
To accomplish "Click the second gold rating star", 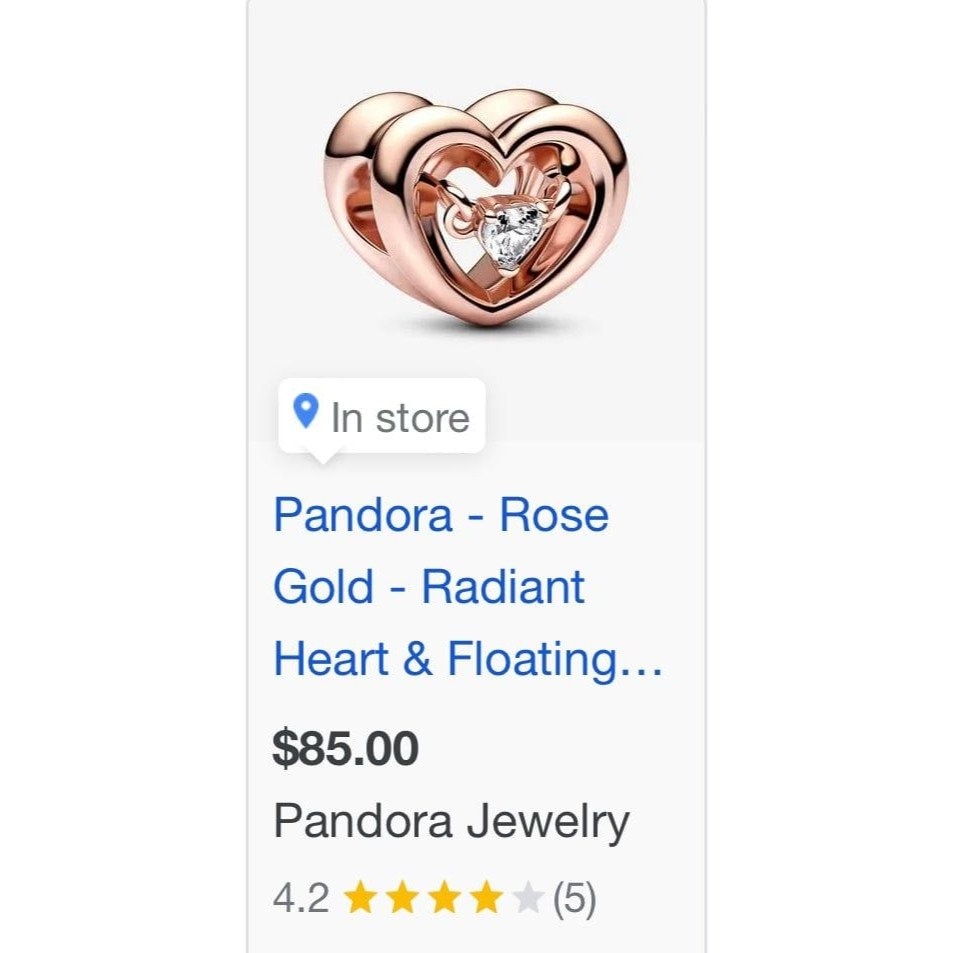I will pos(400,899).
